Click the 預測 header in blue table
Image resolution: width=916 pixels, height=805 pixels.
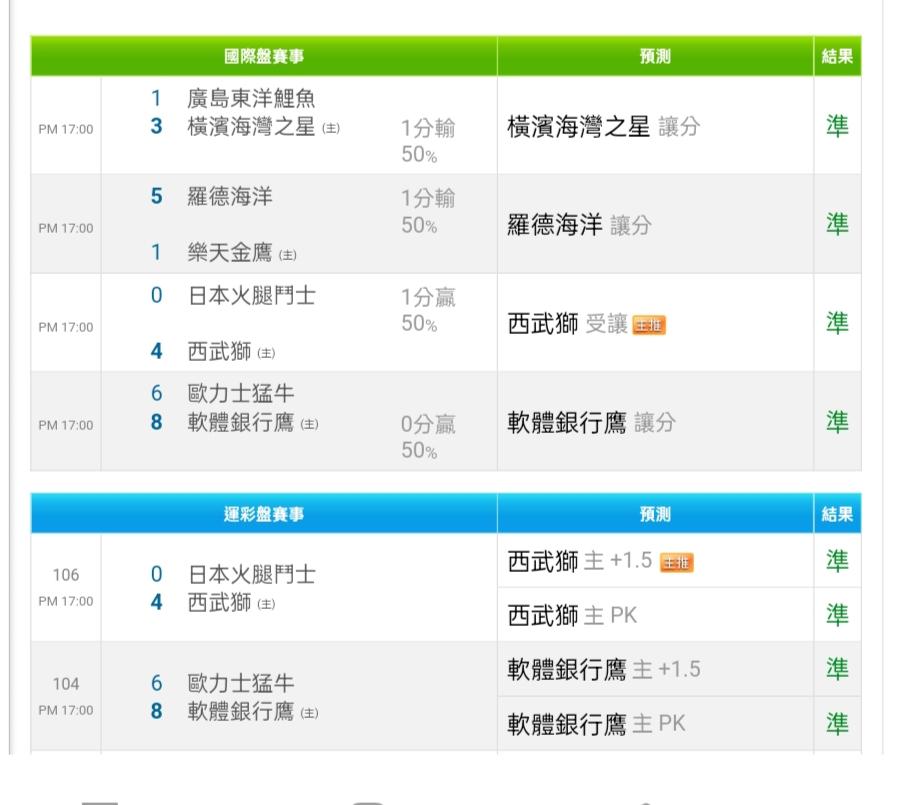[x=655, y=514]
